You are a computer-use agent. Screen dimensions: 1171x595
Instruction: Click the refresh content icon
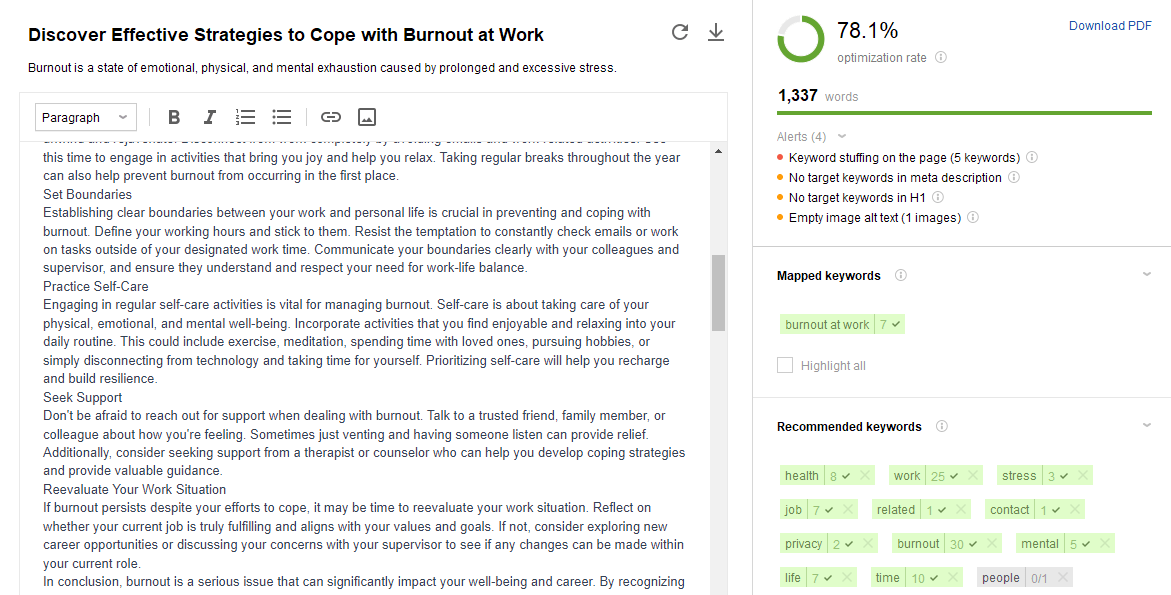tap(680, 32)
